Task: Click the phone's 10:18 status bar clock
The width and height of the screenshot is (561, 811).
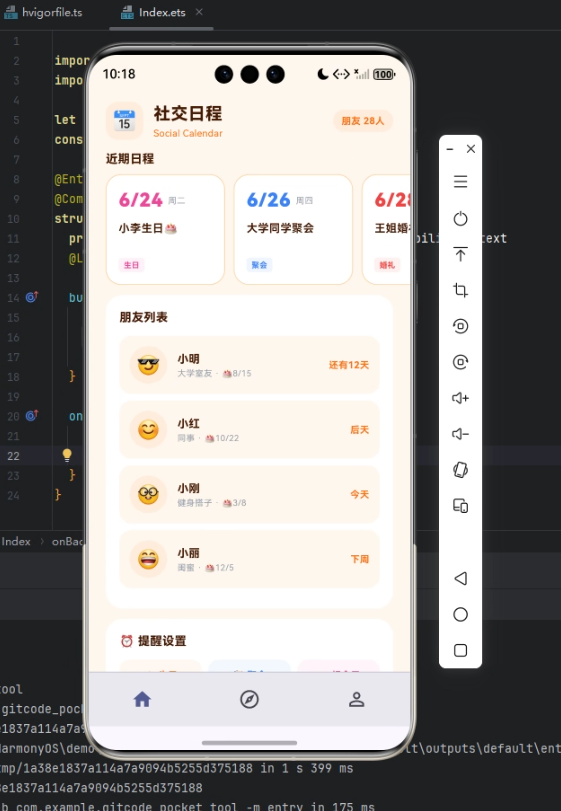Action: pos(119,74)
